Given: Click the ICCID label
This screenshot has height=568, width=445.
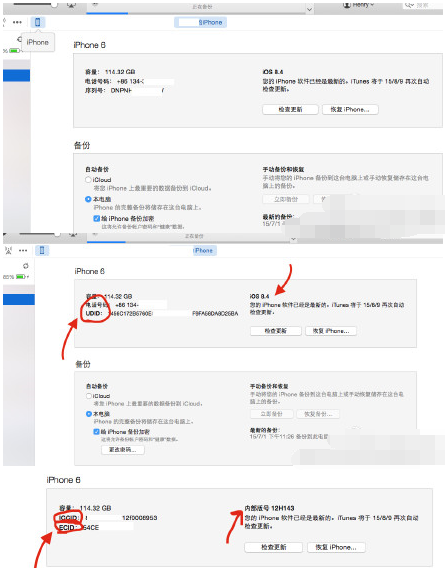Looking at the screenshot, I should pyautogui.click(x=69, y=518).
